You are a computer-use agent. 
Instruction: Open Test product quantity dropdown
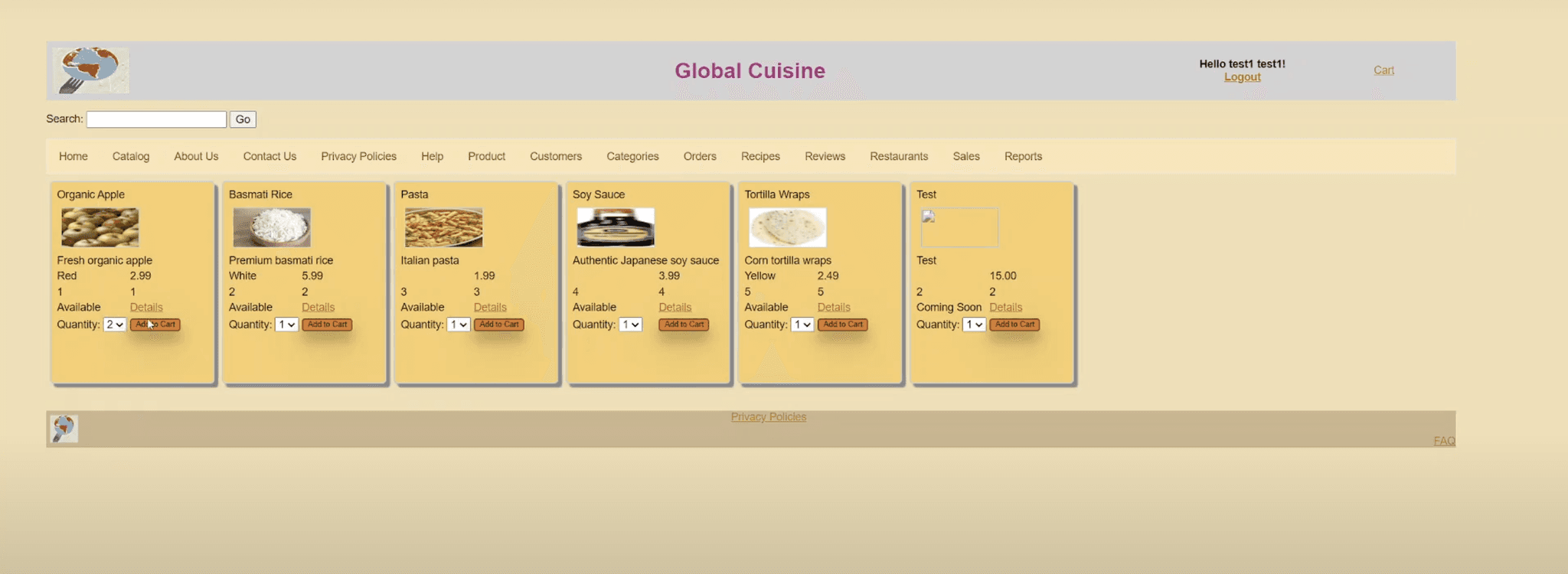[974, 325]
